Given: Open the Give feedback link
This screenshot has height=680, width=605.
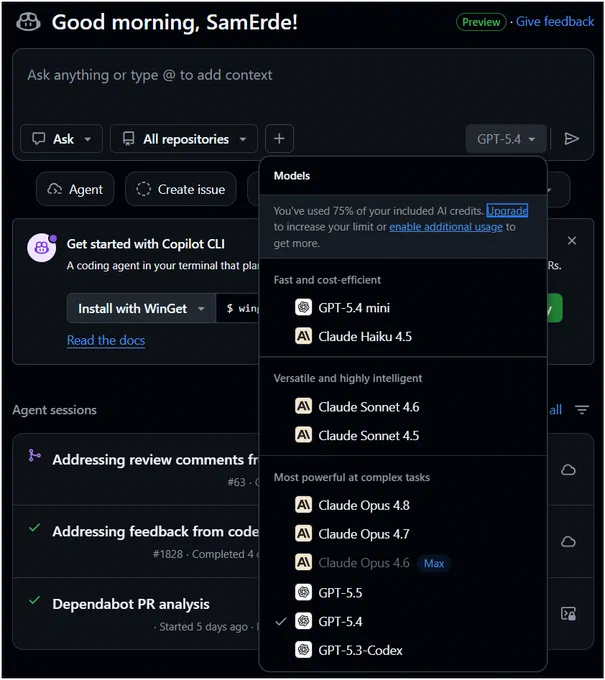Looking at the screenshot, I should (x=555, y=22).
